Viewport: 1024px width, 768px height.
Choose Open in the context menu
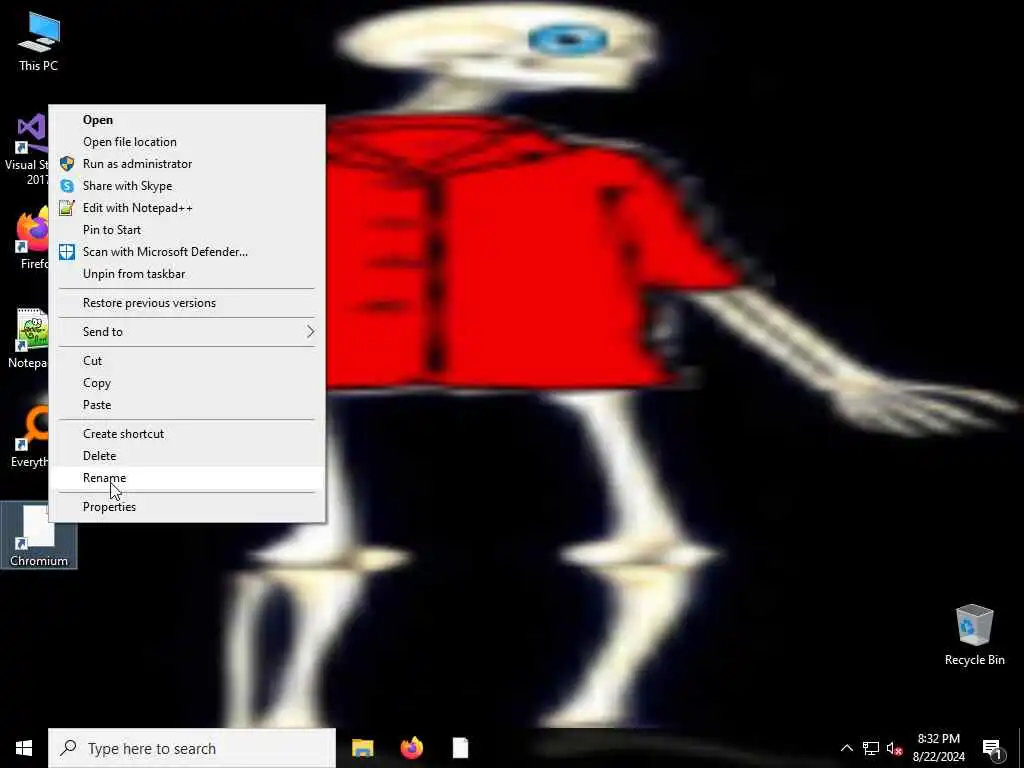pyautogui.click(x=187, y=120)
